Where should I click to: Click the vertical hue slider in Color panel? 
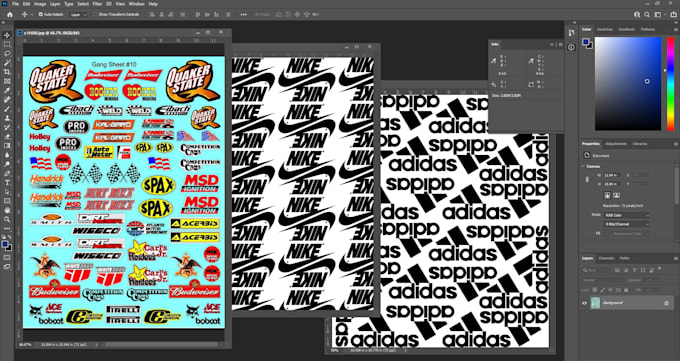[x=670, y=83]
